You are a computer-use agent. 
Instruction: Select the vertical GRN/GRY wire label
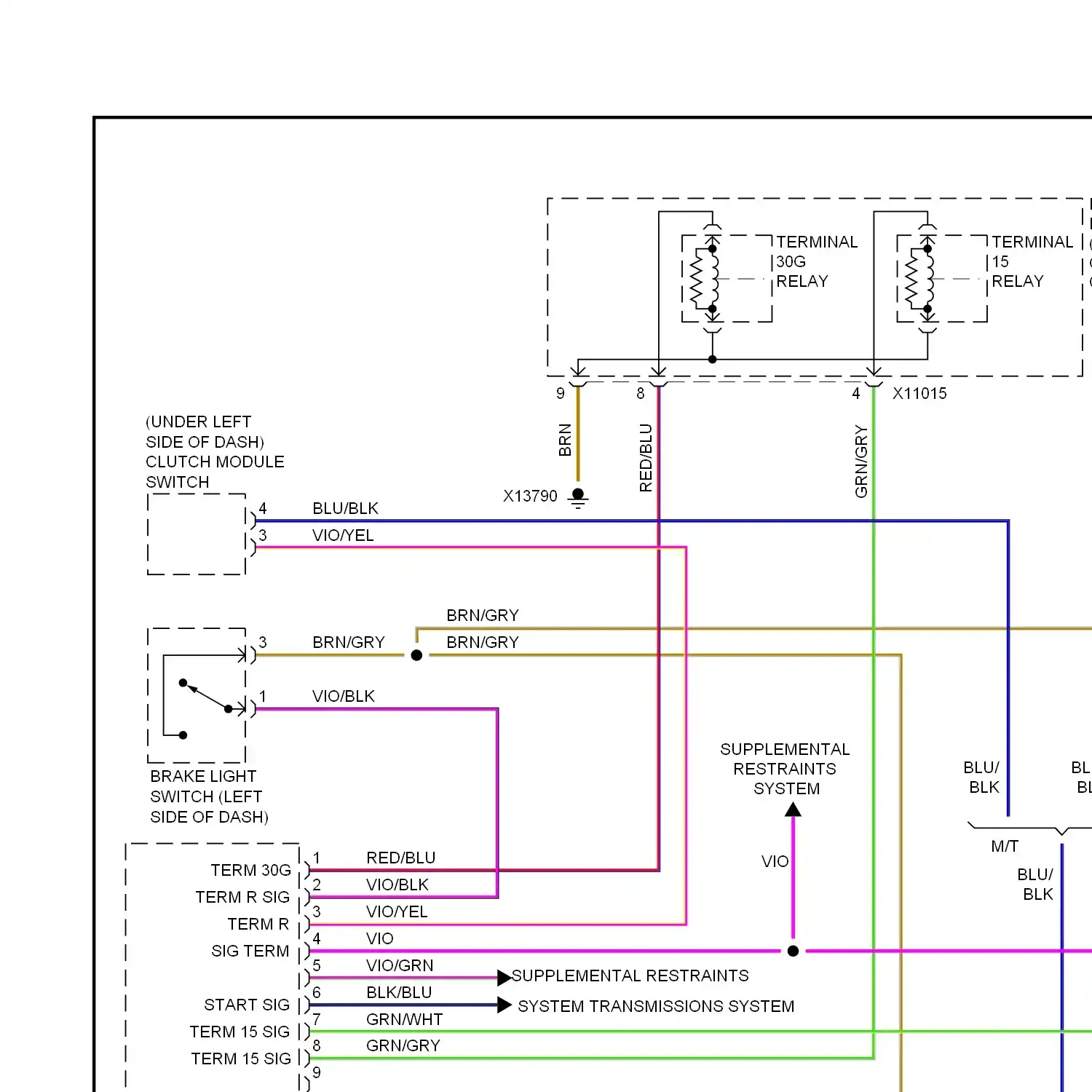[862, 462]
